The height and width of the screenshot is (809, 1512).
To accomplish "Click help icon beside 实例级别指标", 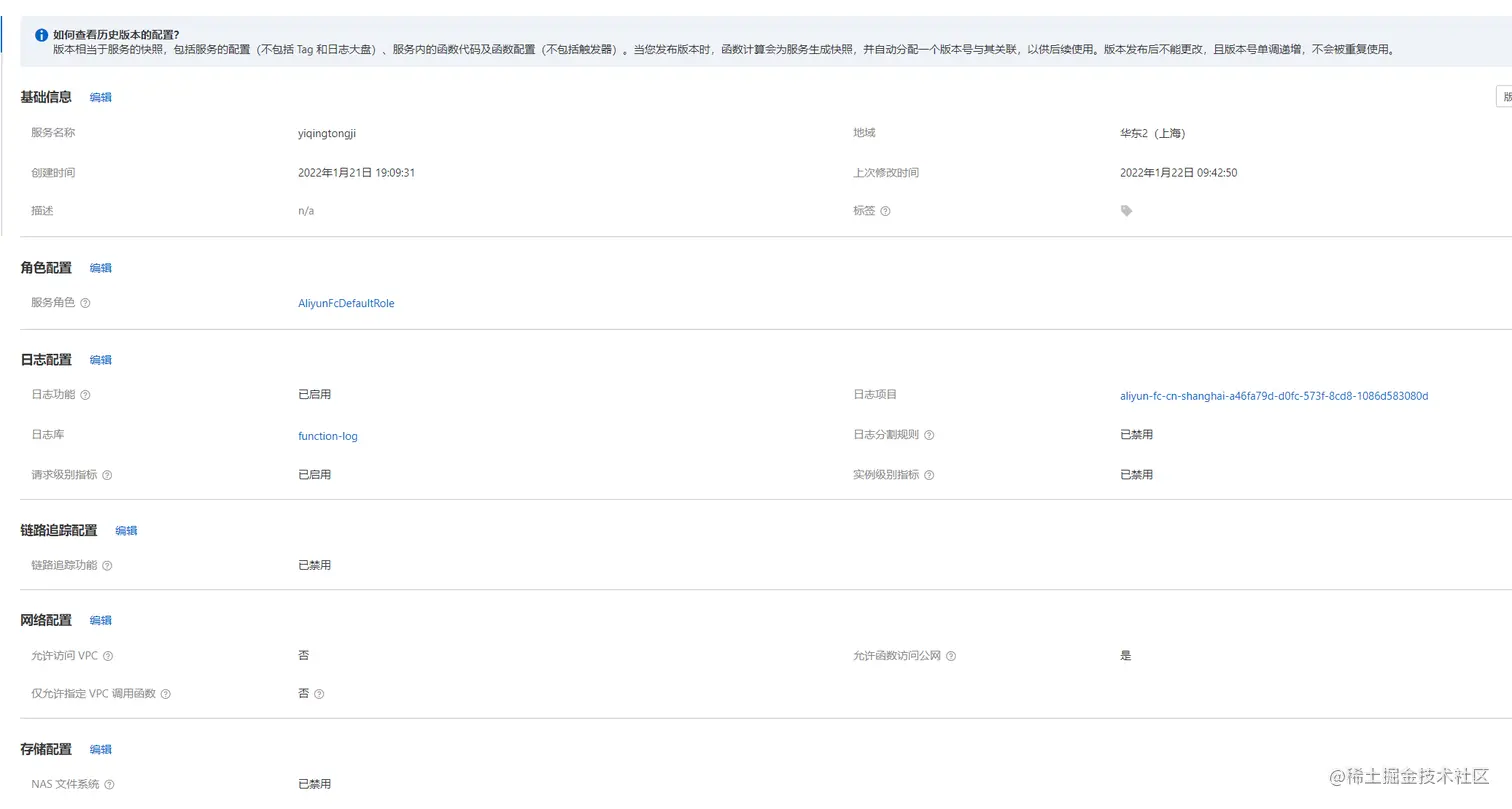I will pos(929,475).
